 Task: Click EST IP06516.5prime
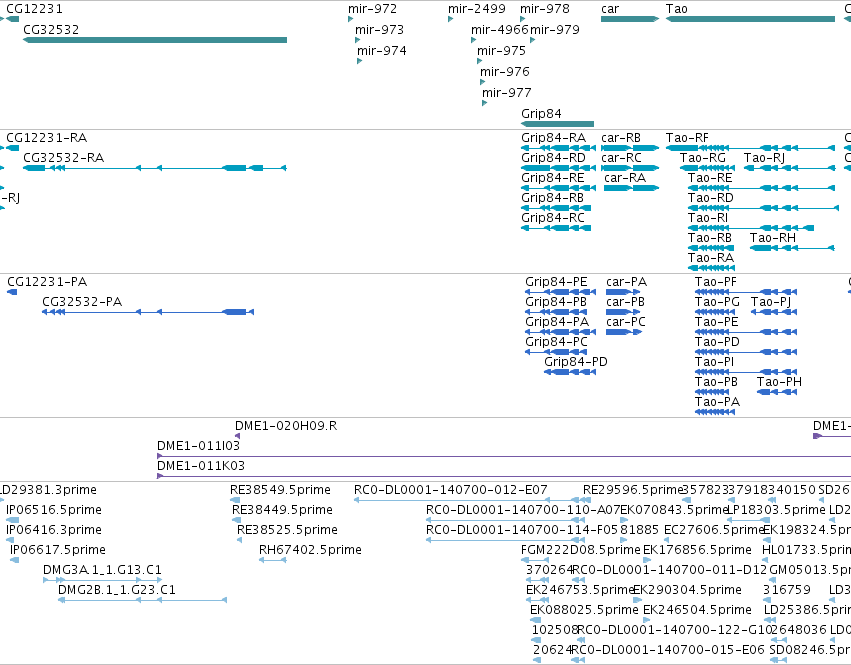(x=12, y=520)
